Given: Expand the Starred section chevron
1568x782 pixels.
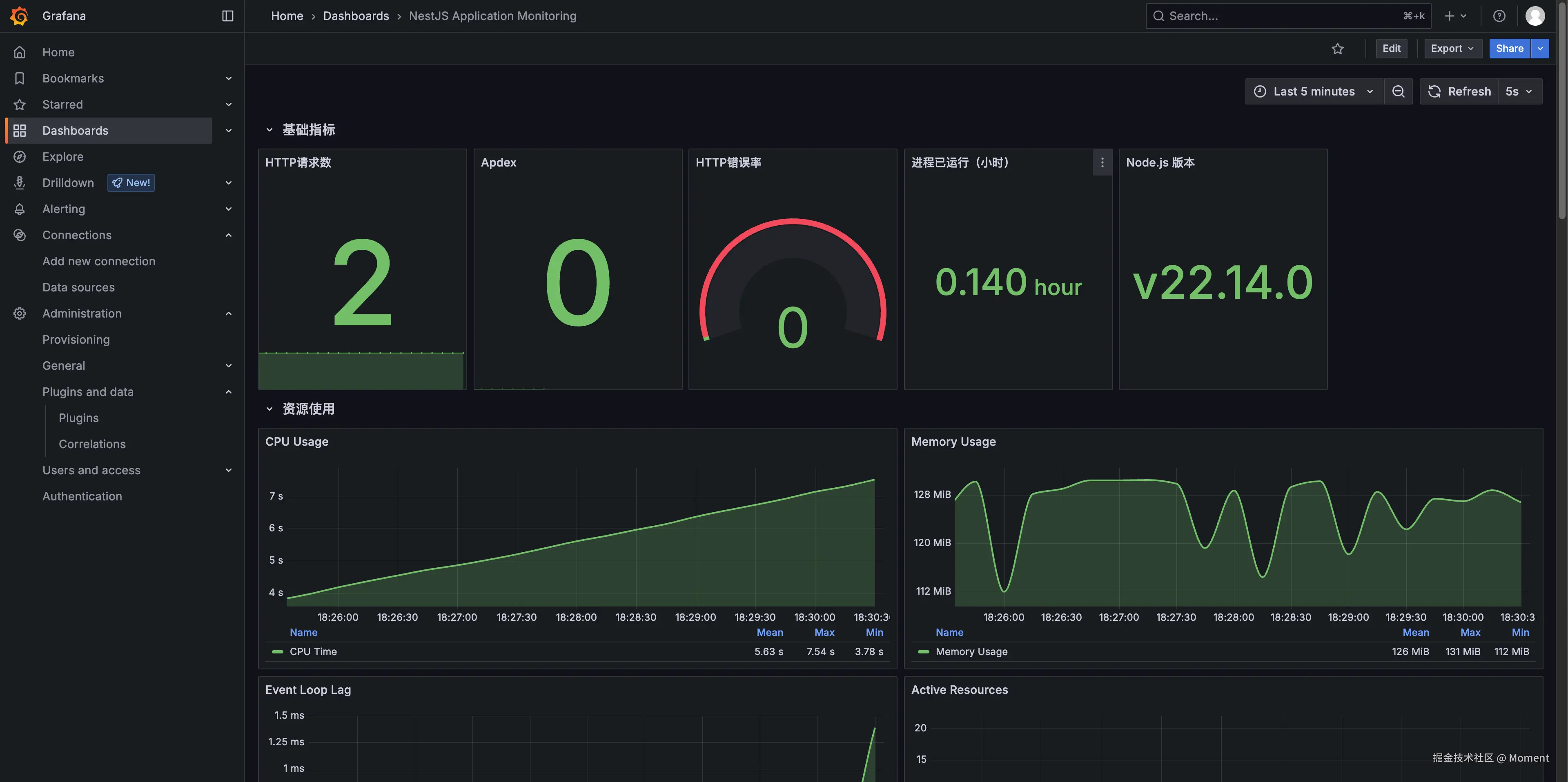Looking at the screenshot, I should [x=228, y=104].
